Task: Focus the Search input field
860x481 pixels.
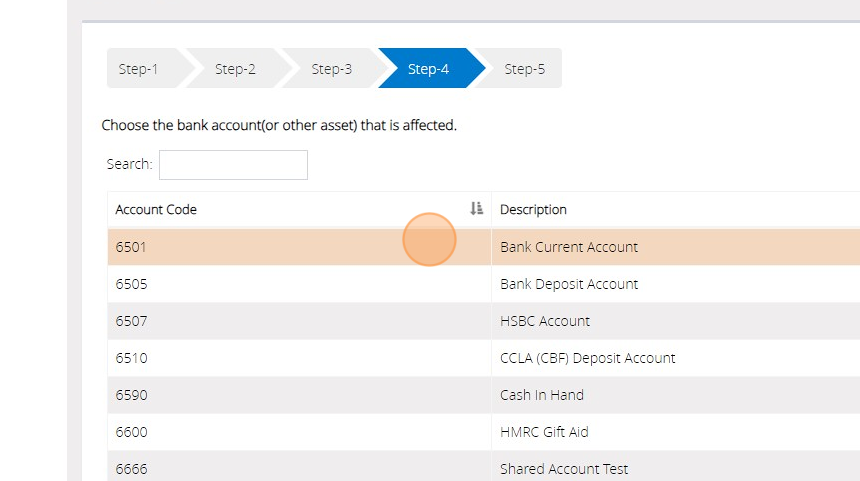Action: pos(233,165)
